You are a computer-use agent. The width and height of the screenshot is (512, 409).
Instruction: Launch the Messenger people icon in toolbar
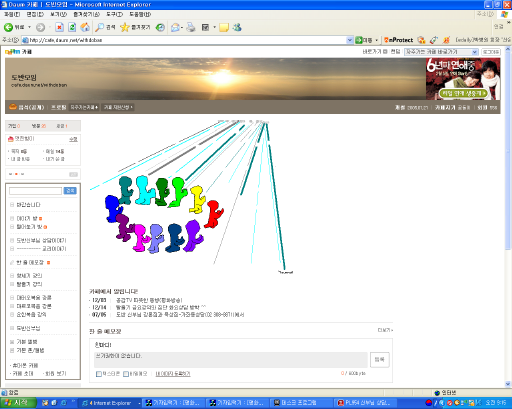(x=237, y=28)
